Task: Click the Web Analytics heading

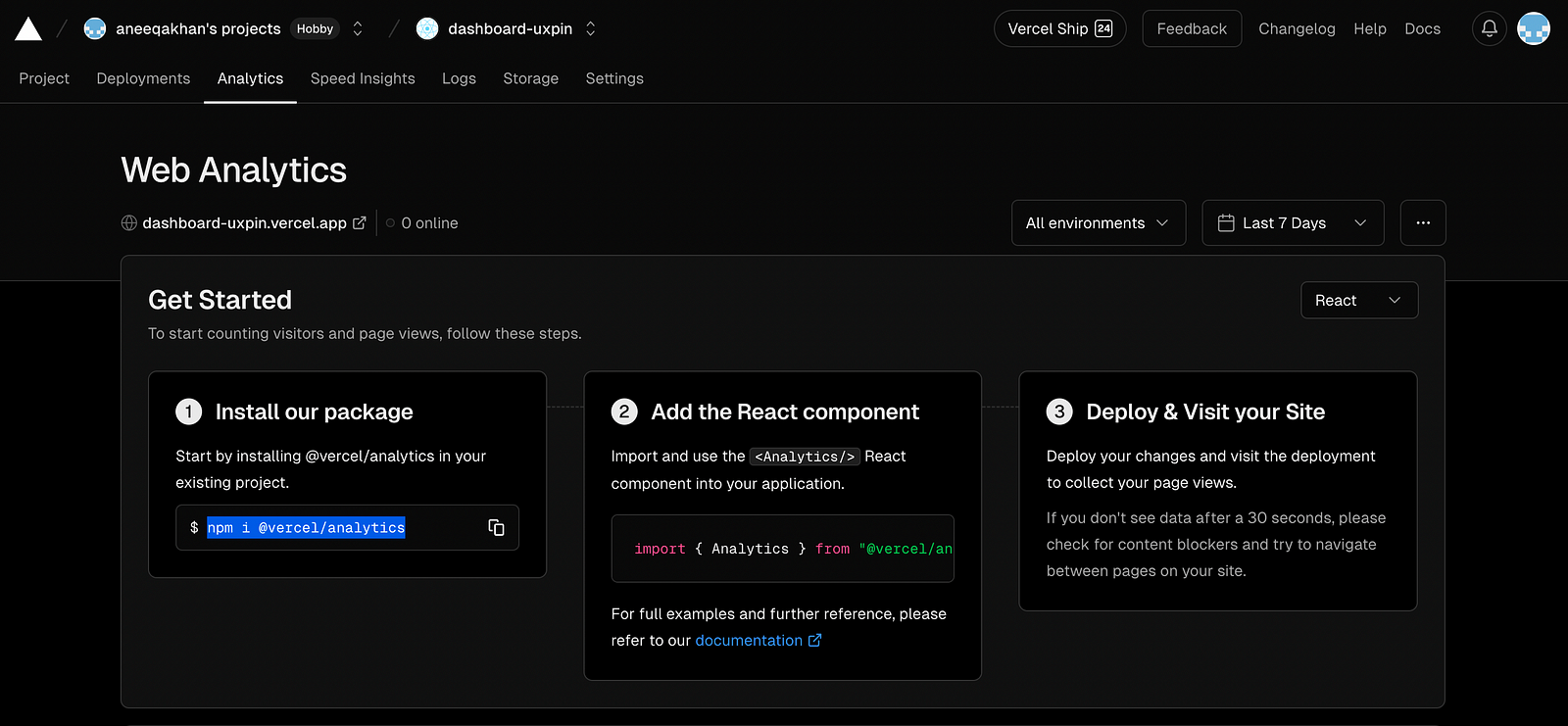Action: 233,169
